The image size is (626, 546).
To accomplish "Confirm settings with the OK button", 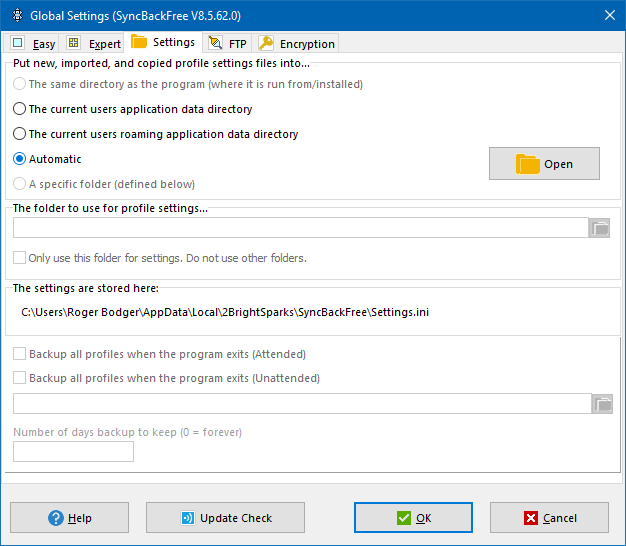I will tap(413, 518).
